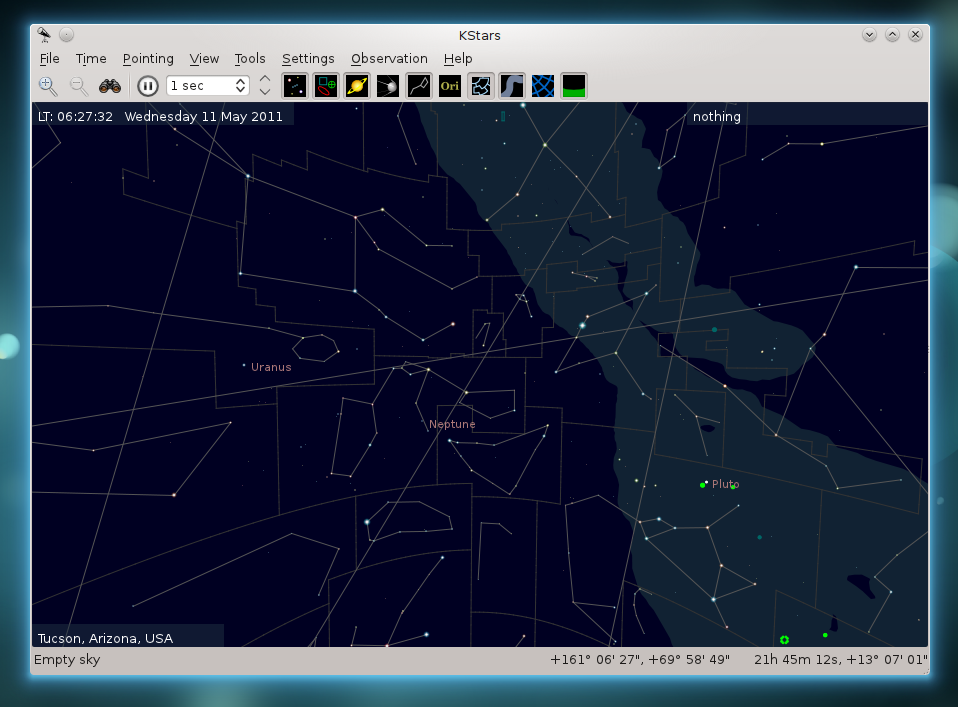This screenshot has width=958, height=707.
Task: Click the 'Empty sky' status bar text
Action: coord(67,659)
